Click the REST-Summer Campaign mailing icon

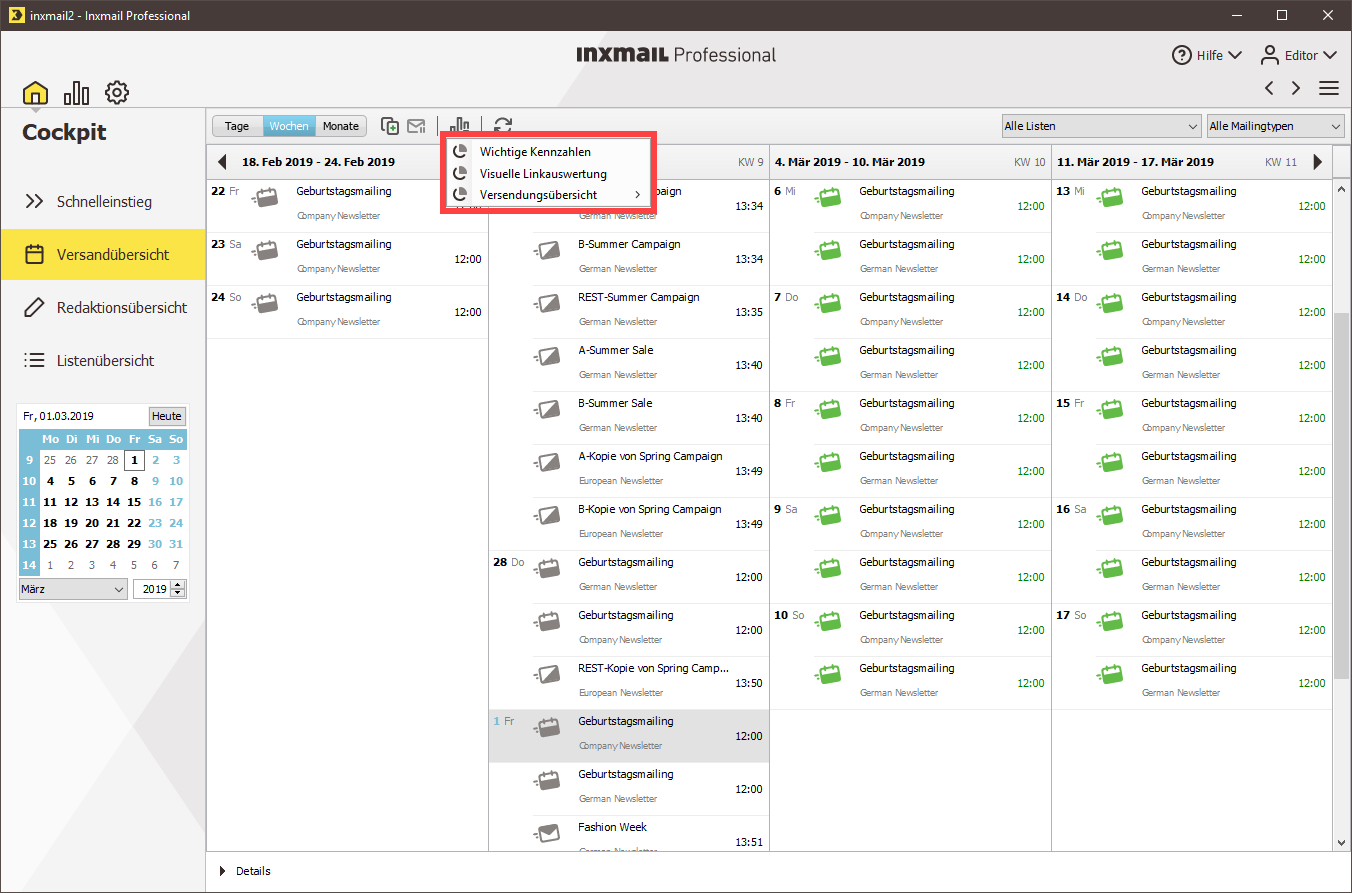(x=547, y=303)
